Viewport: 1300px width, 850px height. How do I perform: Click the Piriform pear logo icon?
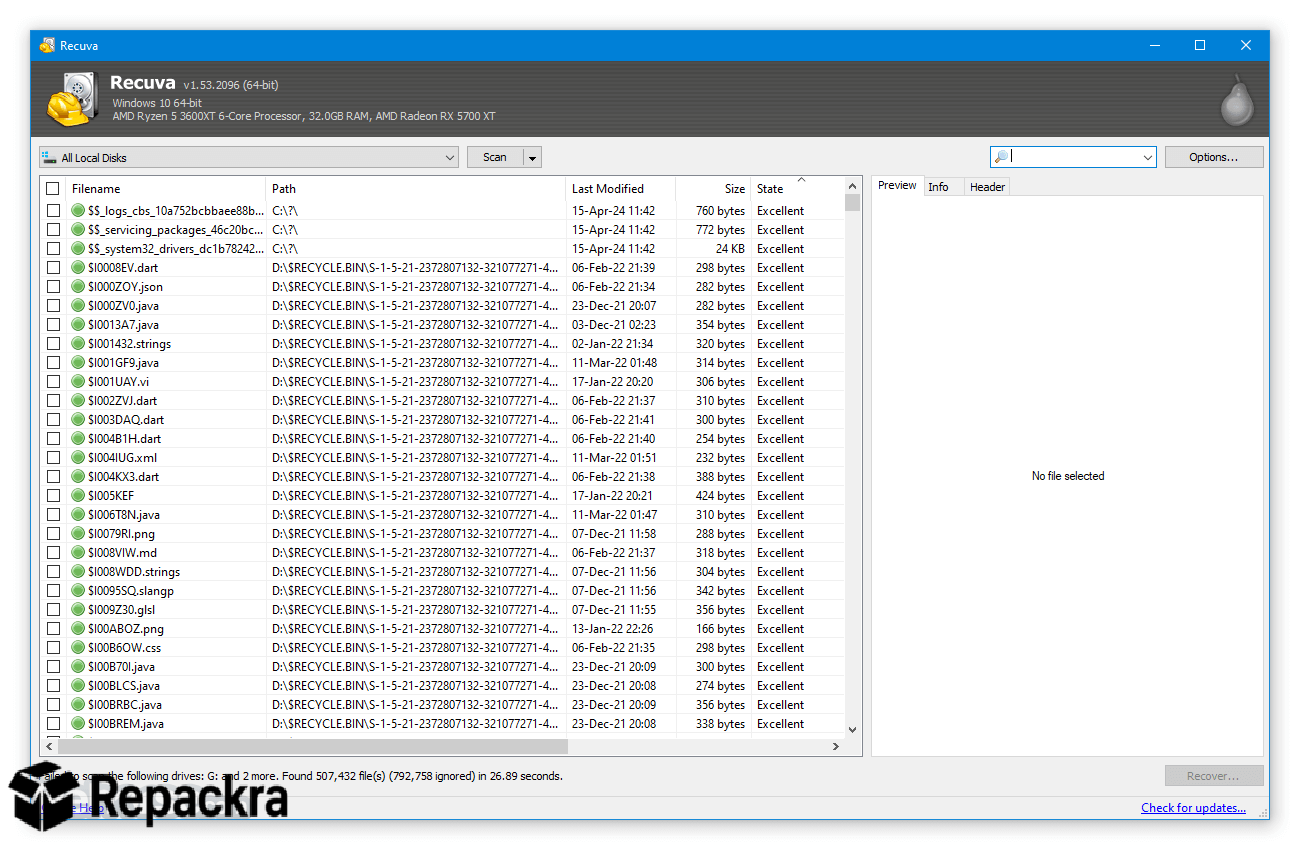1237,100
